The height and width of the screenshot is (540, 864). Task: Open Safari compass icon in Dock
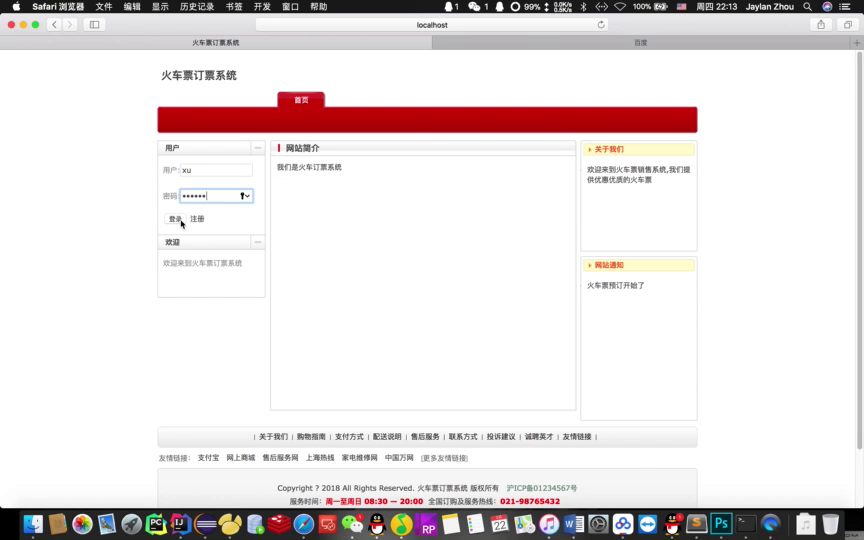point(304,524)
